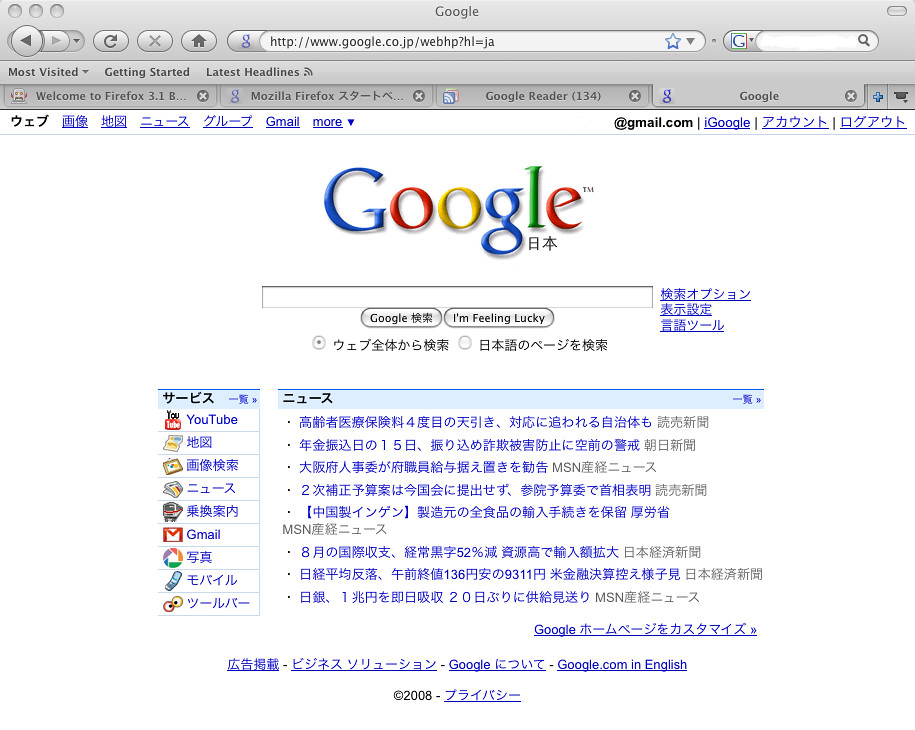Select 日本語のページを検索 radio button
Screen dimensions: 915x730
point(465,343)
